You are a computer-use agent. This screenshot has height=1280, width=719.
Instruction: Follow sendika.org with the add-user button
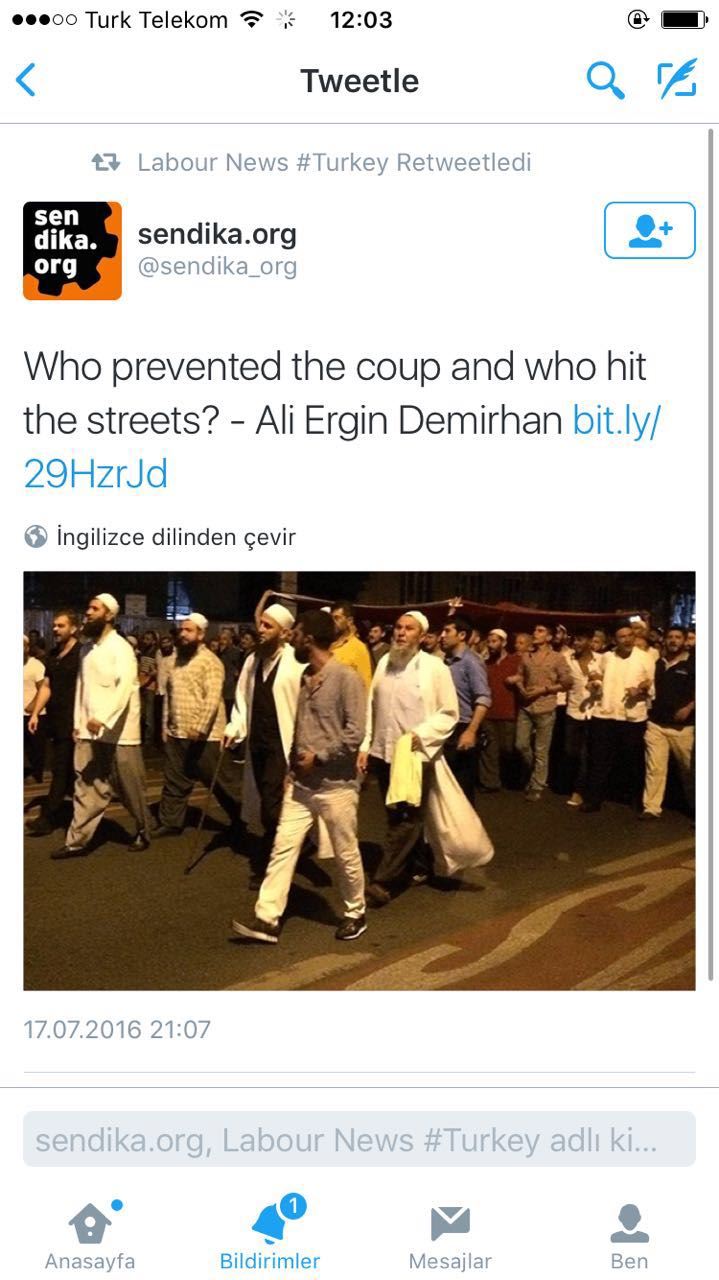(x=650, y=230)
